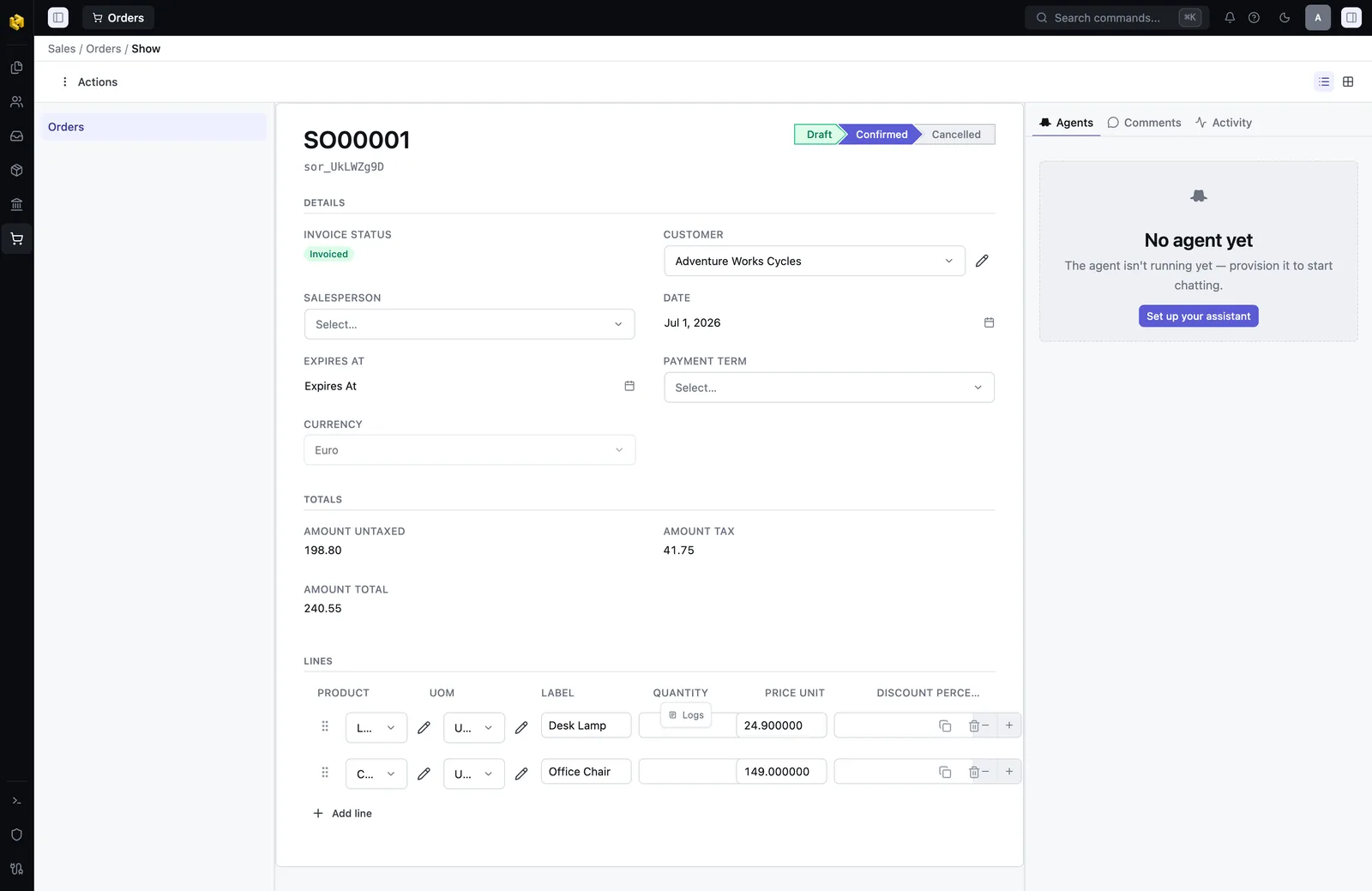
Task: Click the Office Chair label field
Action: (x=586, y=772)
